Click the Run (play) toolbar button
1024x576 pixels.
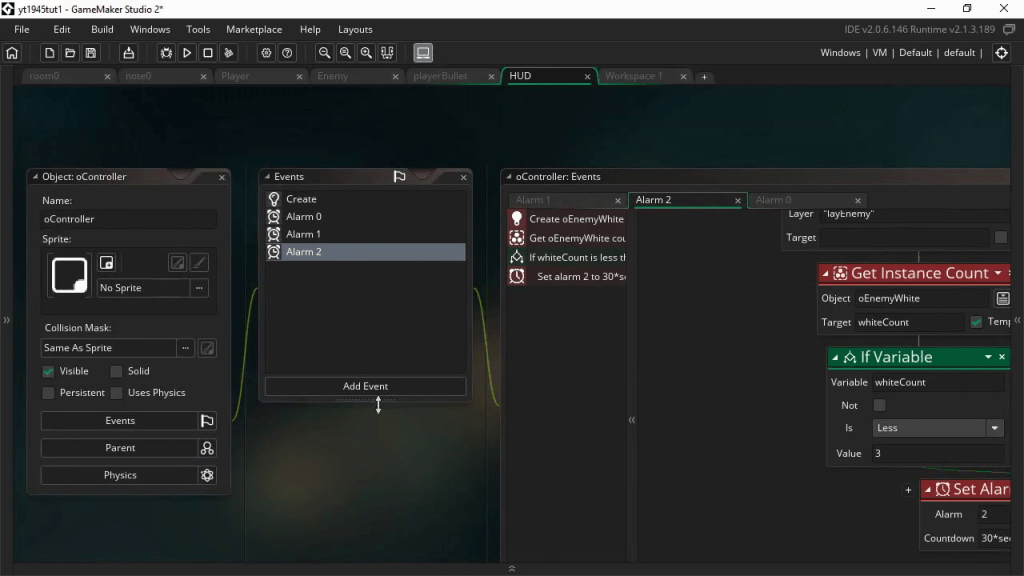tap(187, 53)
